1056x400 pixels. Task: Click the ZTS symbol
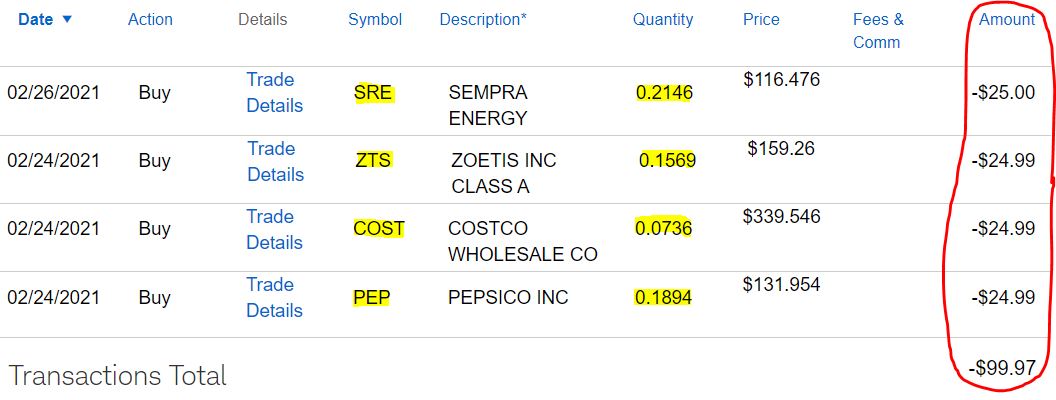[x=373, y=160]
